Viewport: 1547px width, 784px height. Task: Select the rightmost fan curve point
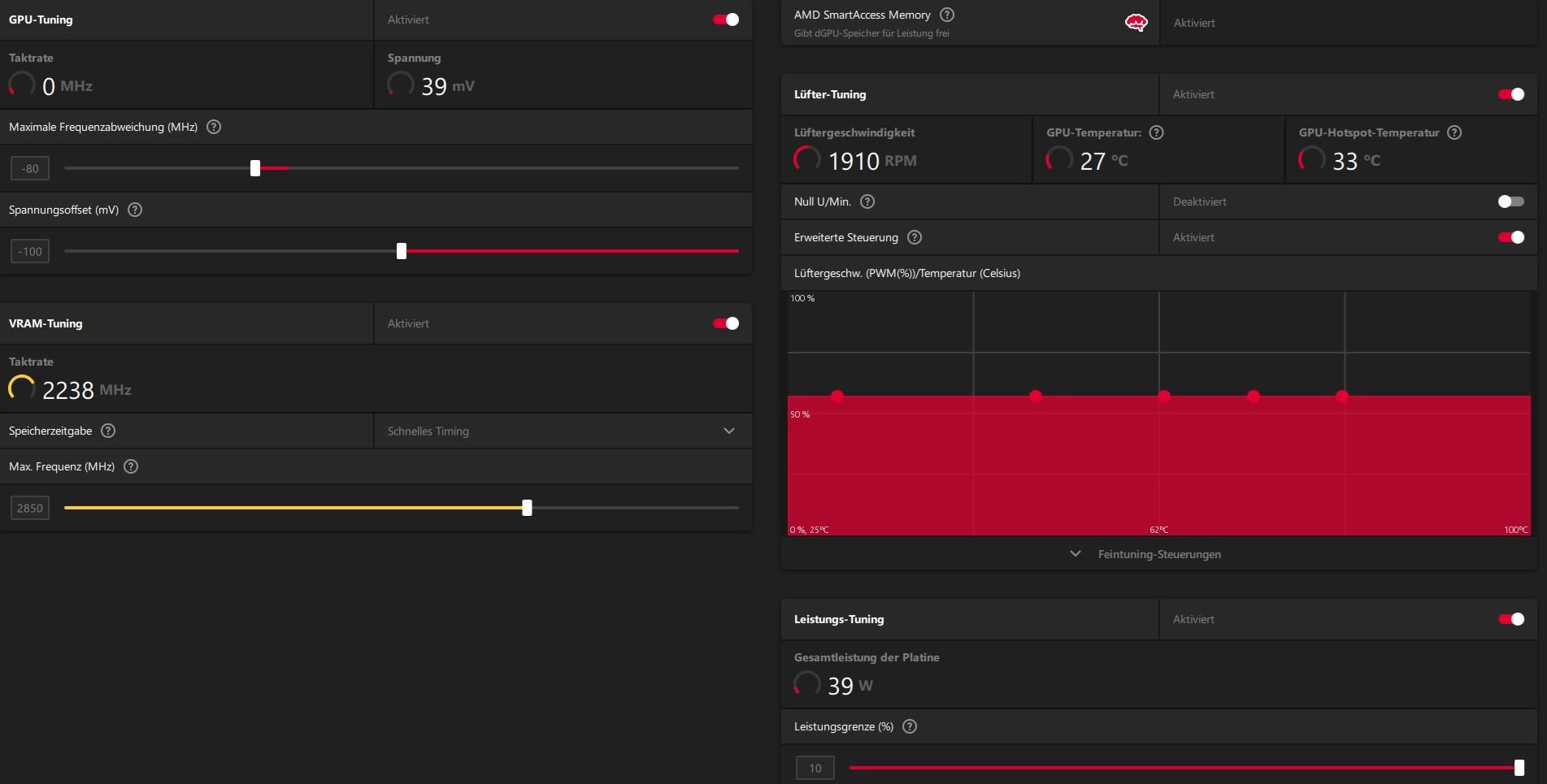pos(1342,396)
